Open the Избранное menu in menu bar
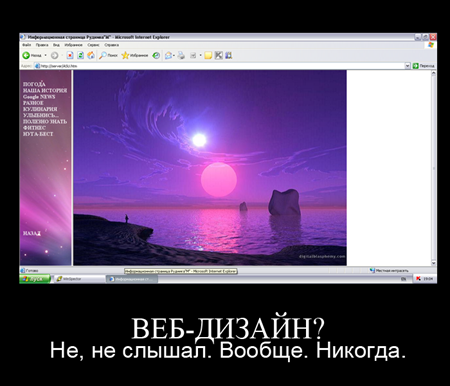Viewport: 450px width, 386px height. (x=73, y=45)
